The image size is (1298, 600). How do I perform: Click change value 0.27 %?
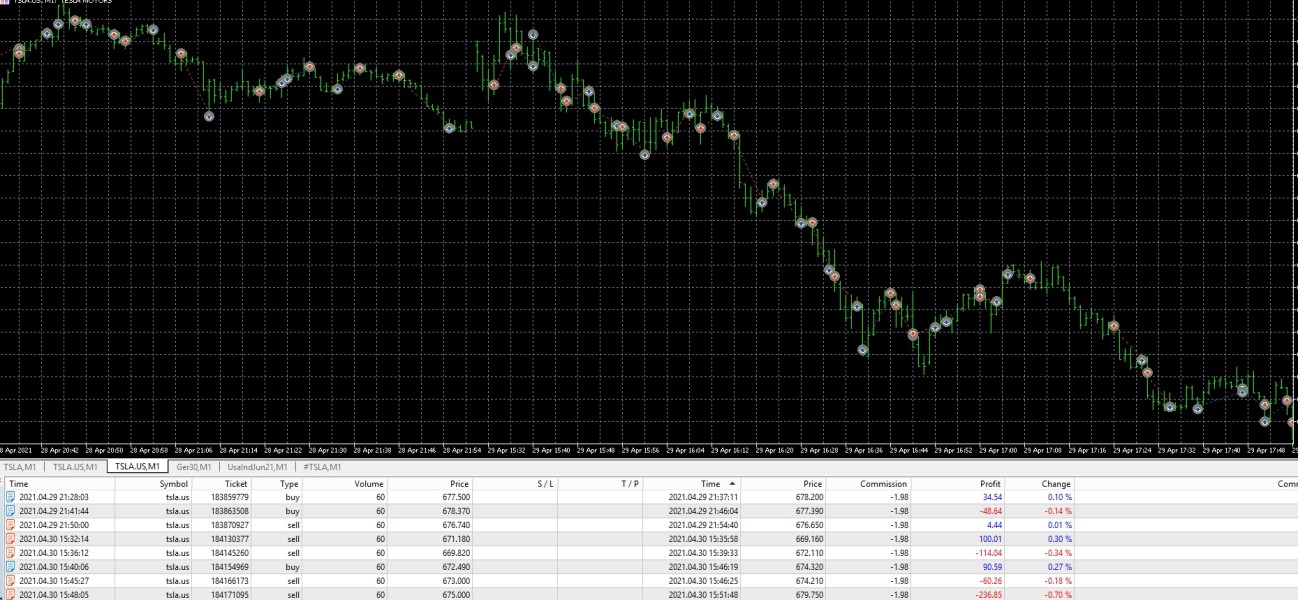pos(1060,566)
